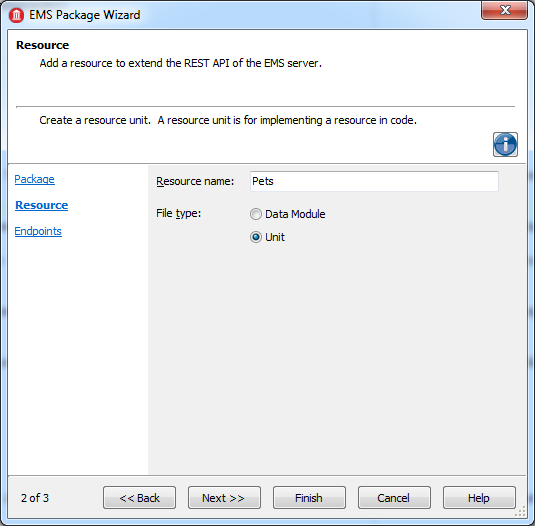Click the EMS Package Wizard title text
535x526 pixels.
(x=85, y=15)
